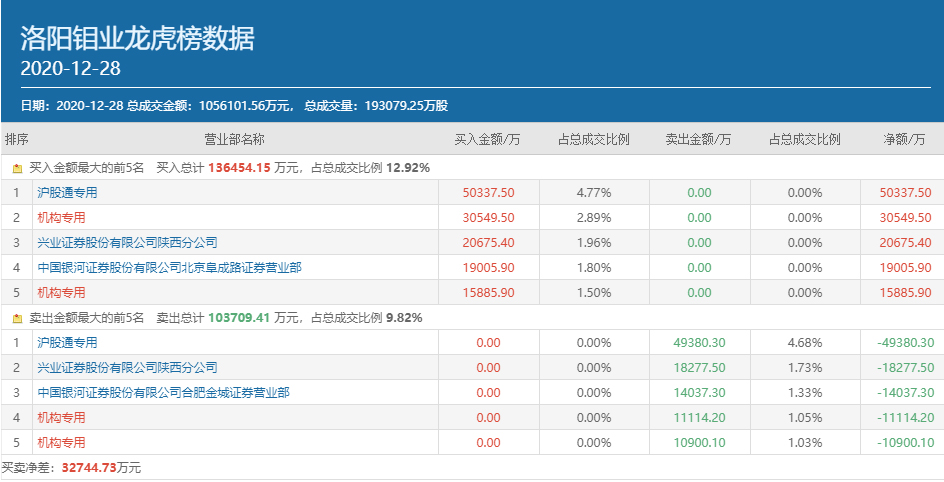Open 机构专用 link ranked 5 in sell list
The image size is (944, 482).
tap(61, 443)
